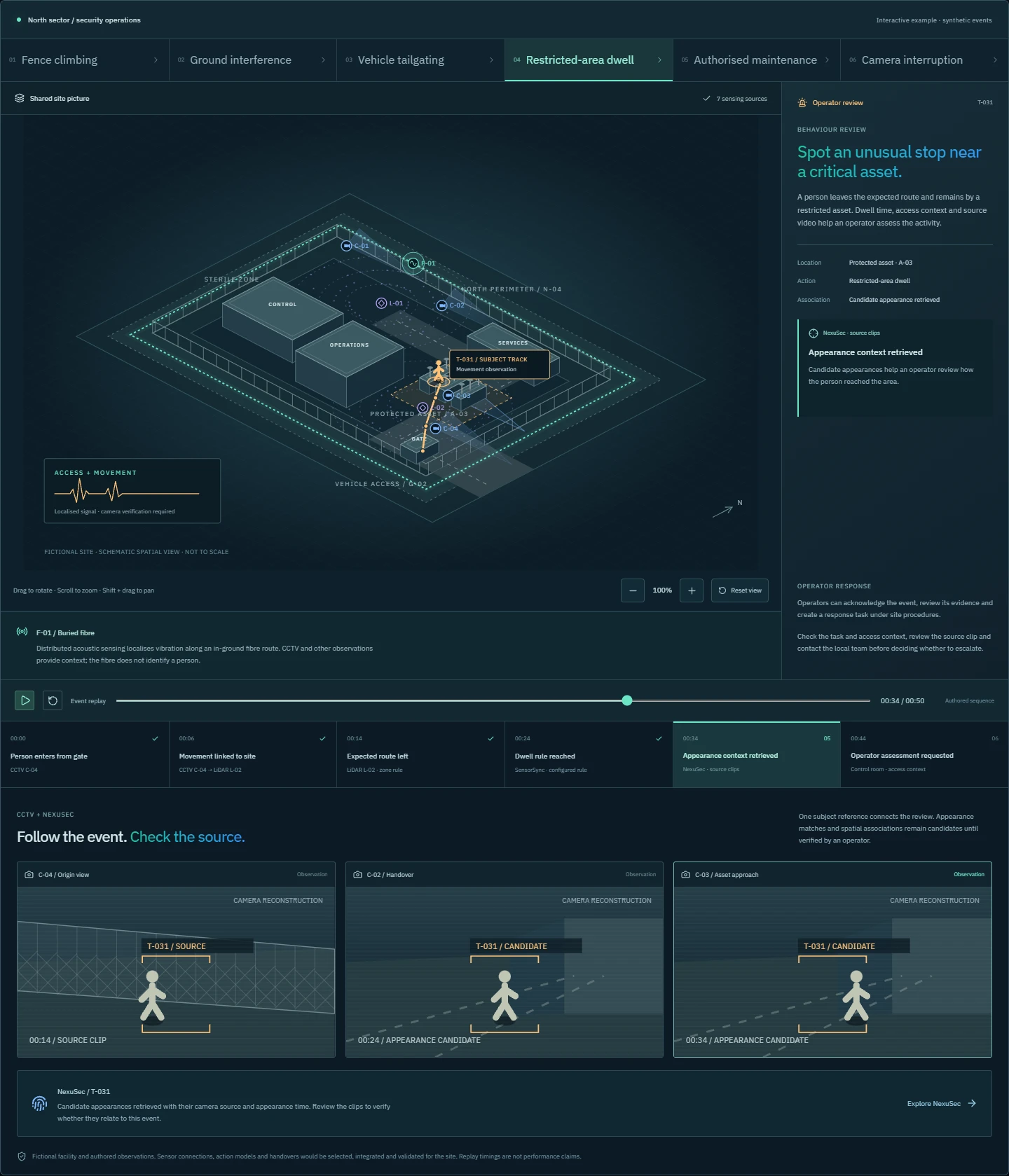Click the subject figure on T-031 track
The height and width of the screenshot is (1176, 1009).
pyautogui.click(x=439, y=371)
